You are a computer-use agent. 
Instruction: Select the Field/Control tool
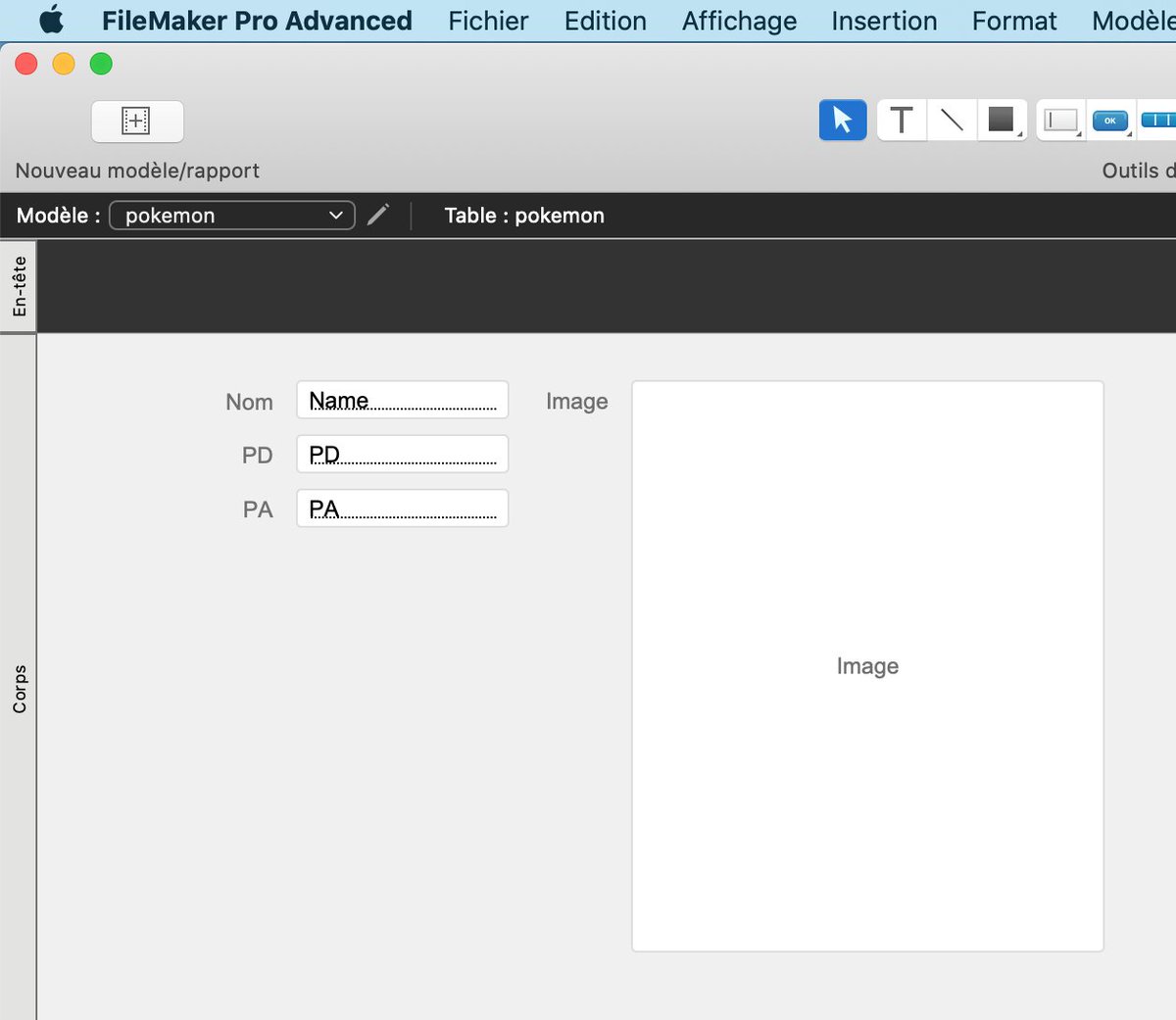pos(1061,121)
